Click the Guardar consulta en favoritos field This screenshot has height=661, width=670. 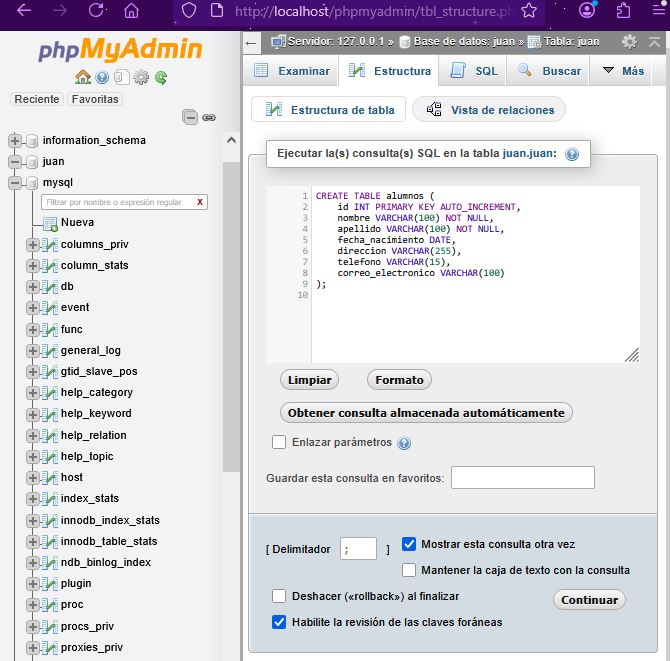tap(522, 478)
